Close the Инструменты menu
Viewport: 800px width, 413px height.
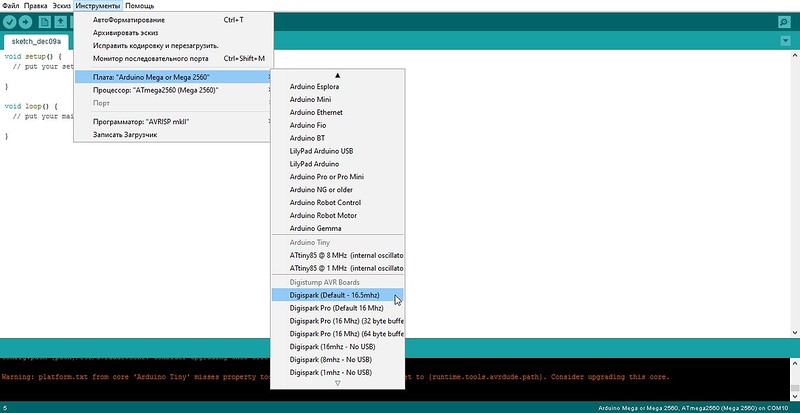pyautogui.click(x=98, y=6)
